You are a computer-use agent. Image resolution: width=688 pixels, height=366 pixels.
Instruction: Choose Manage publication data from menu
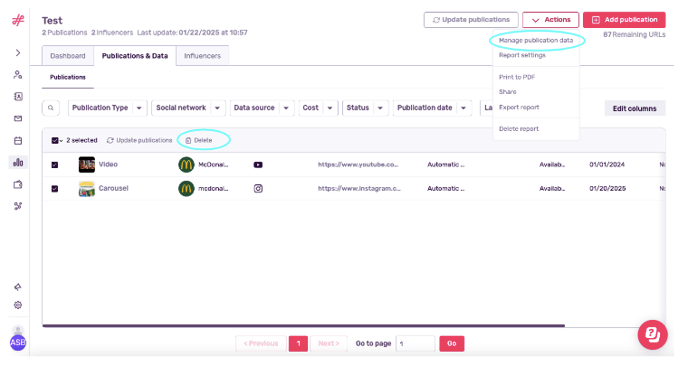click(x=536, y=40)
